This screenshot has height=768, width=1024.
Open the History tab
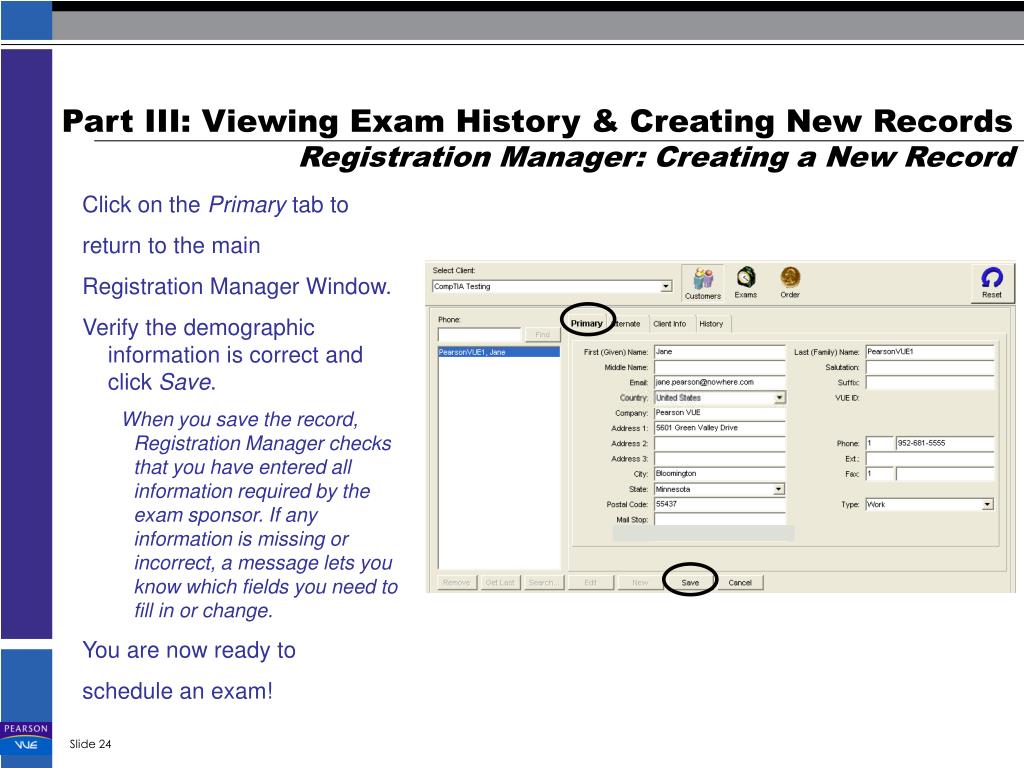711,323
